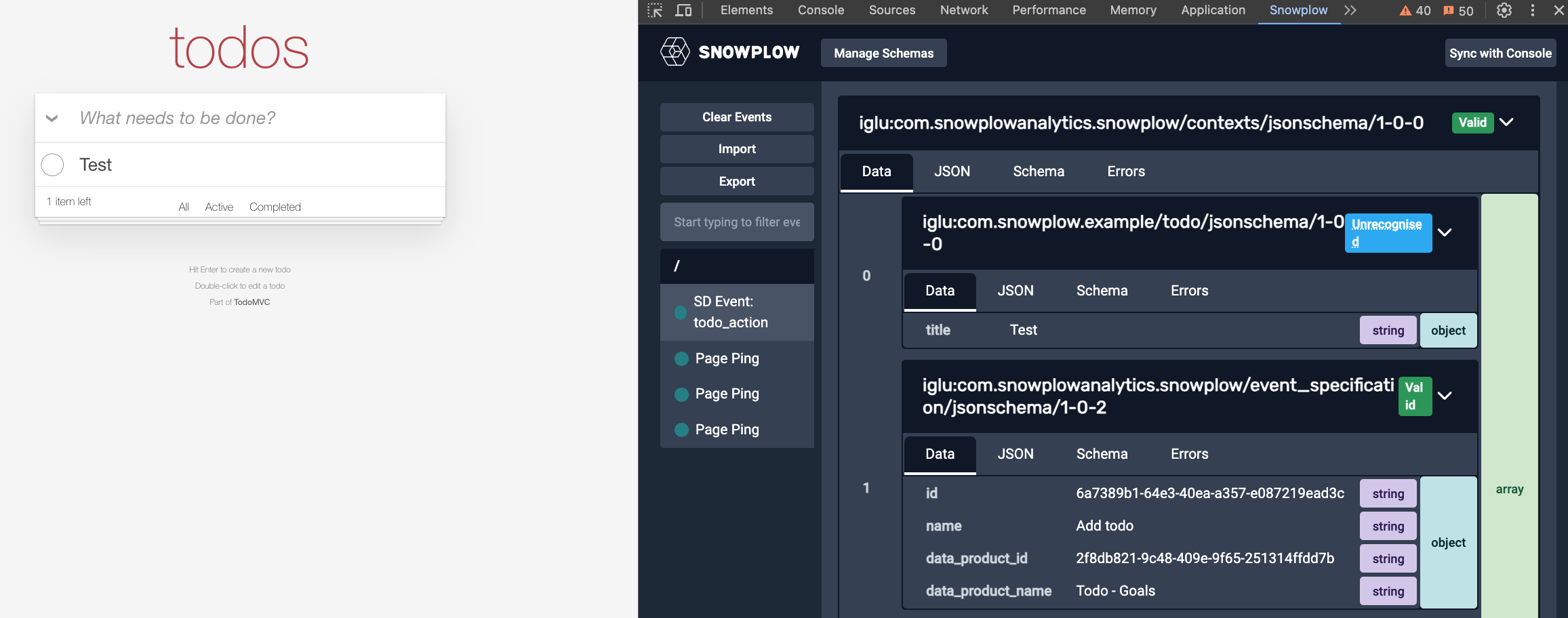Show more DevTools tabs chevron
The image size is (1568, 618).
[1350, 10]
